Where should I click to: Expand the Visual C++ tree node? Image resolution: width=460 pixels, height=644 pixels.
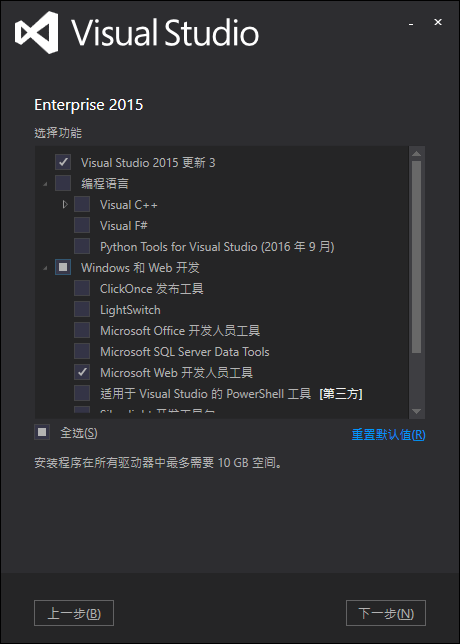coord(65,204)
